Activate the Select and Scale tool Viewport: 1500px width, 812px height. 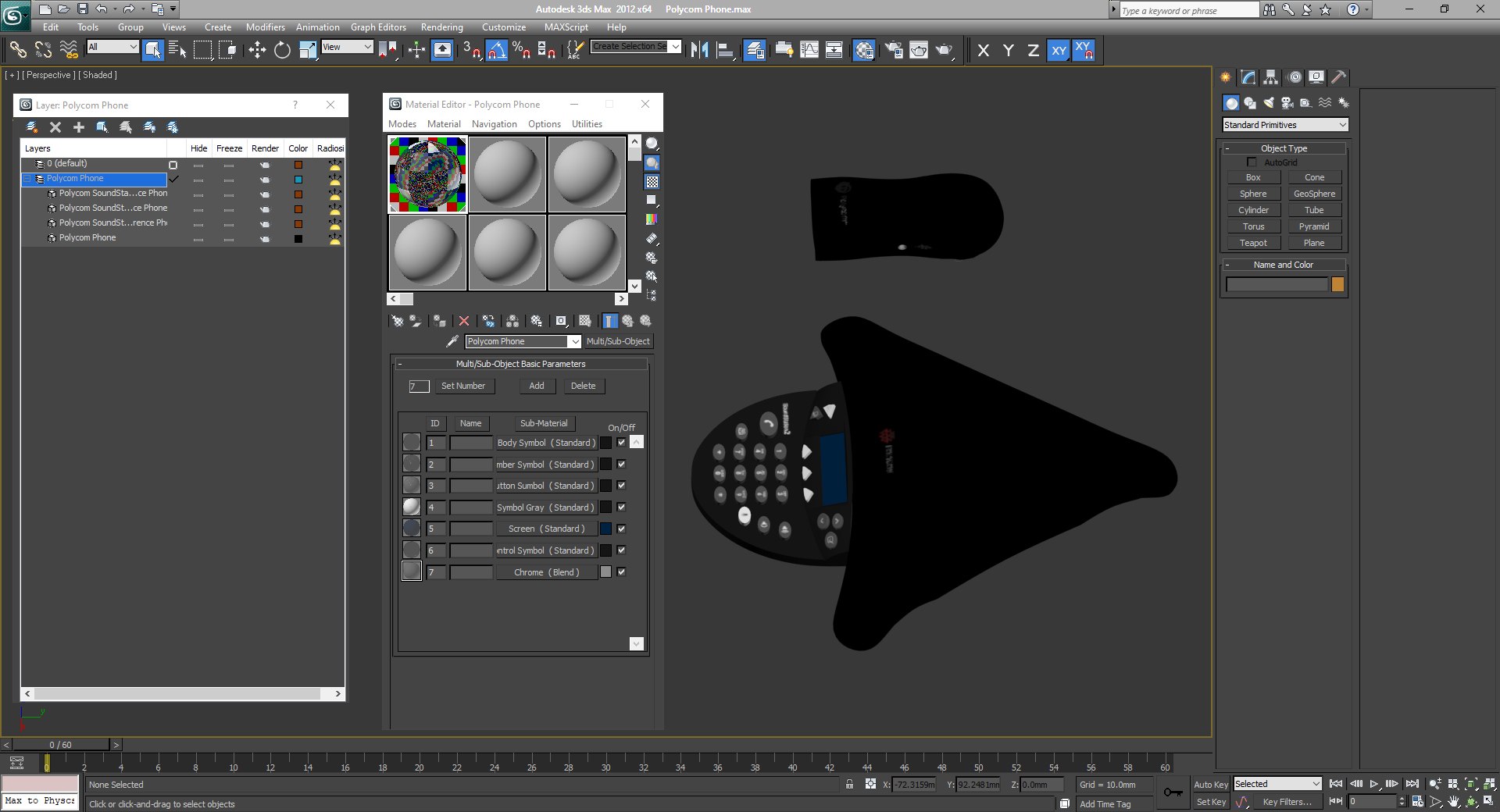[308, 51]
